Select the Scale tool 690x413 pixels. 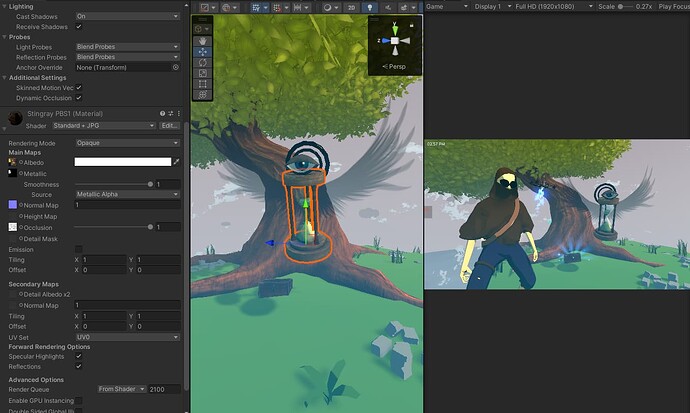click(x=202, y=73)
